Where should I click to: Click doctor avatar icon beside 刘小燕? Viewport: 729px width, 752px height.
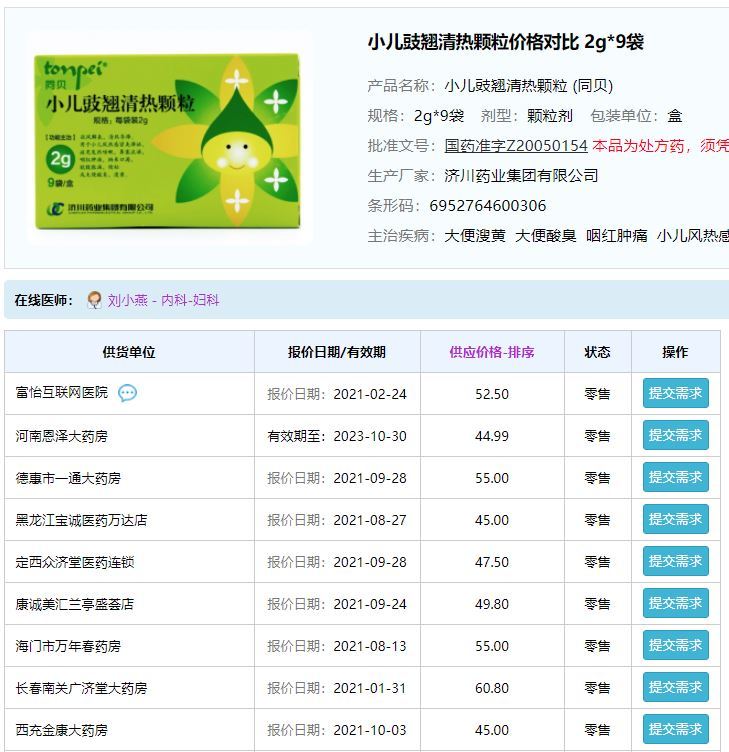[94, 300]
